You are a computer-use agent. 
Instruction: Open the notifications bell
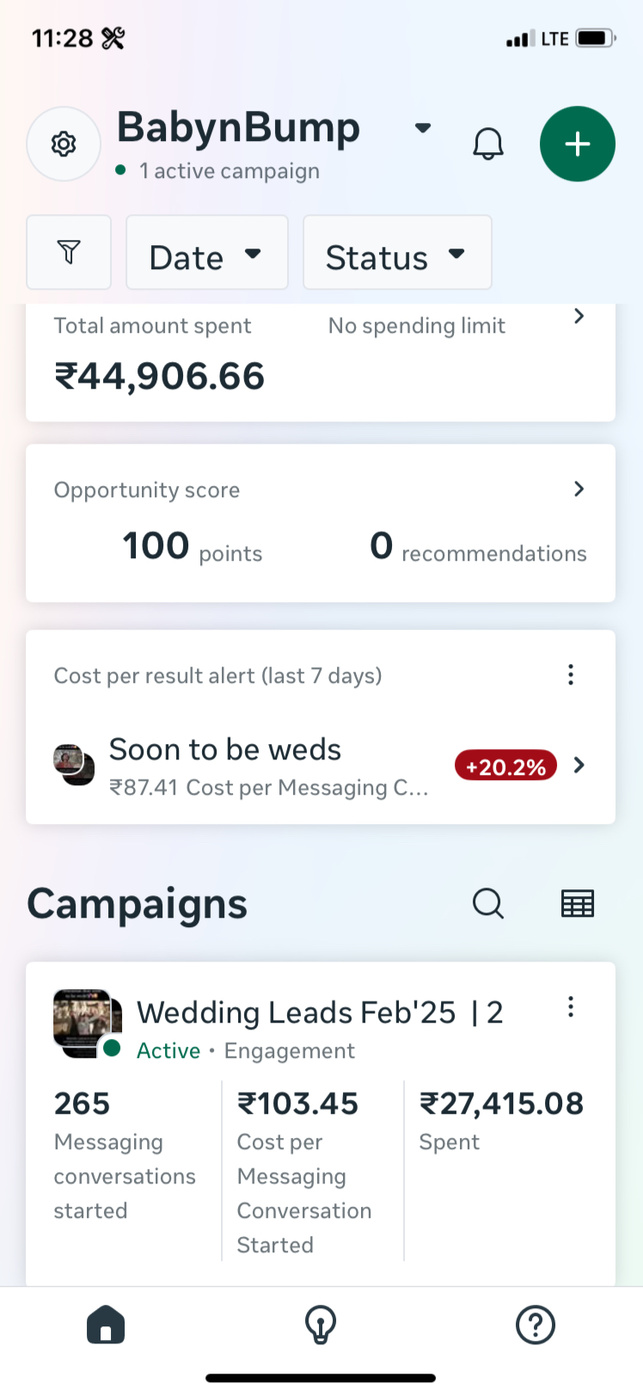[x=488, y=144]
